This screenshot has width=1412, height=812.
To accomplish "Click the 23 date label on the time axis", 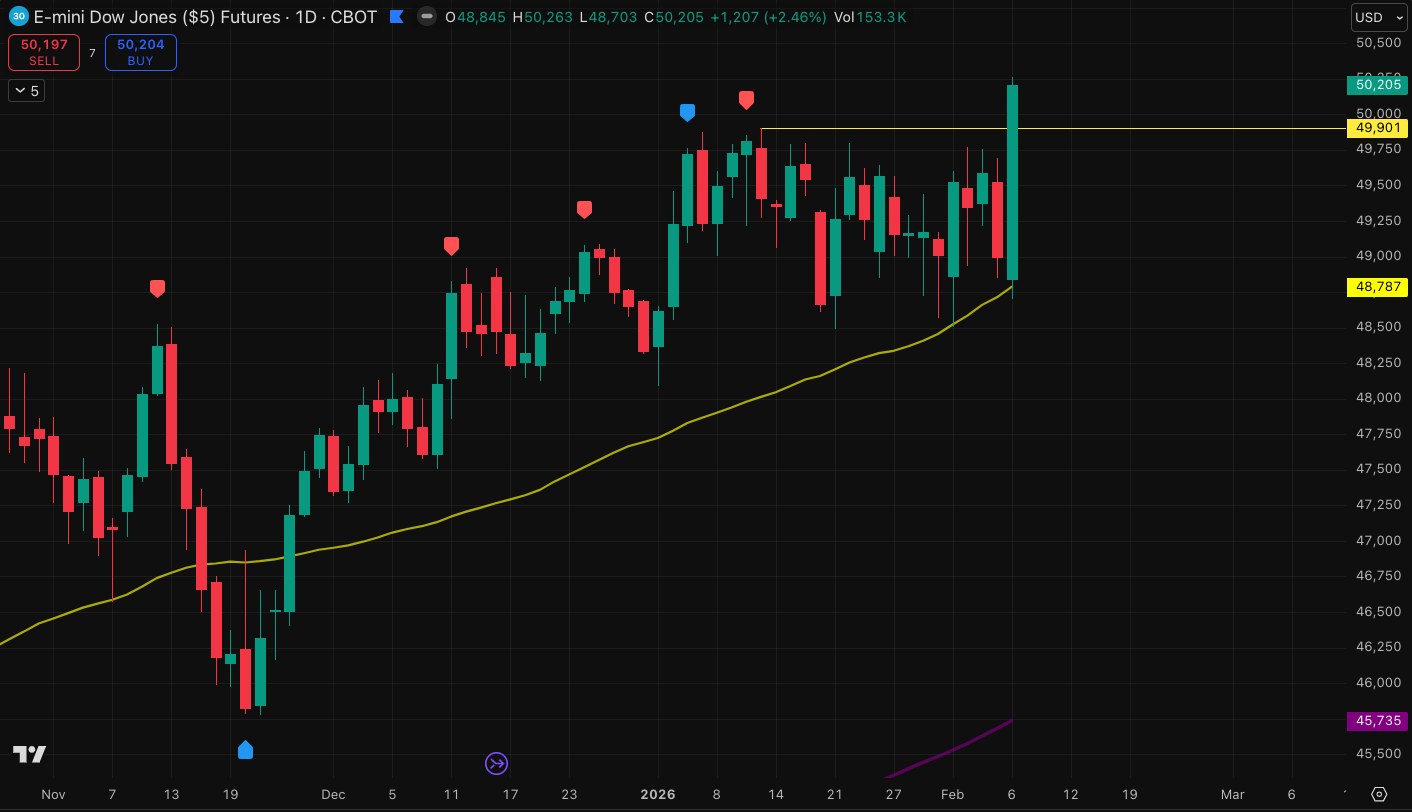I will point(569,795).
